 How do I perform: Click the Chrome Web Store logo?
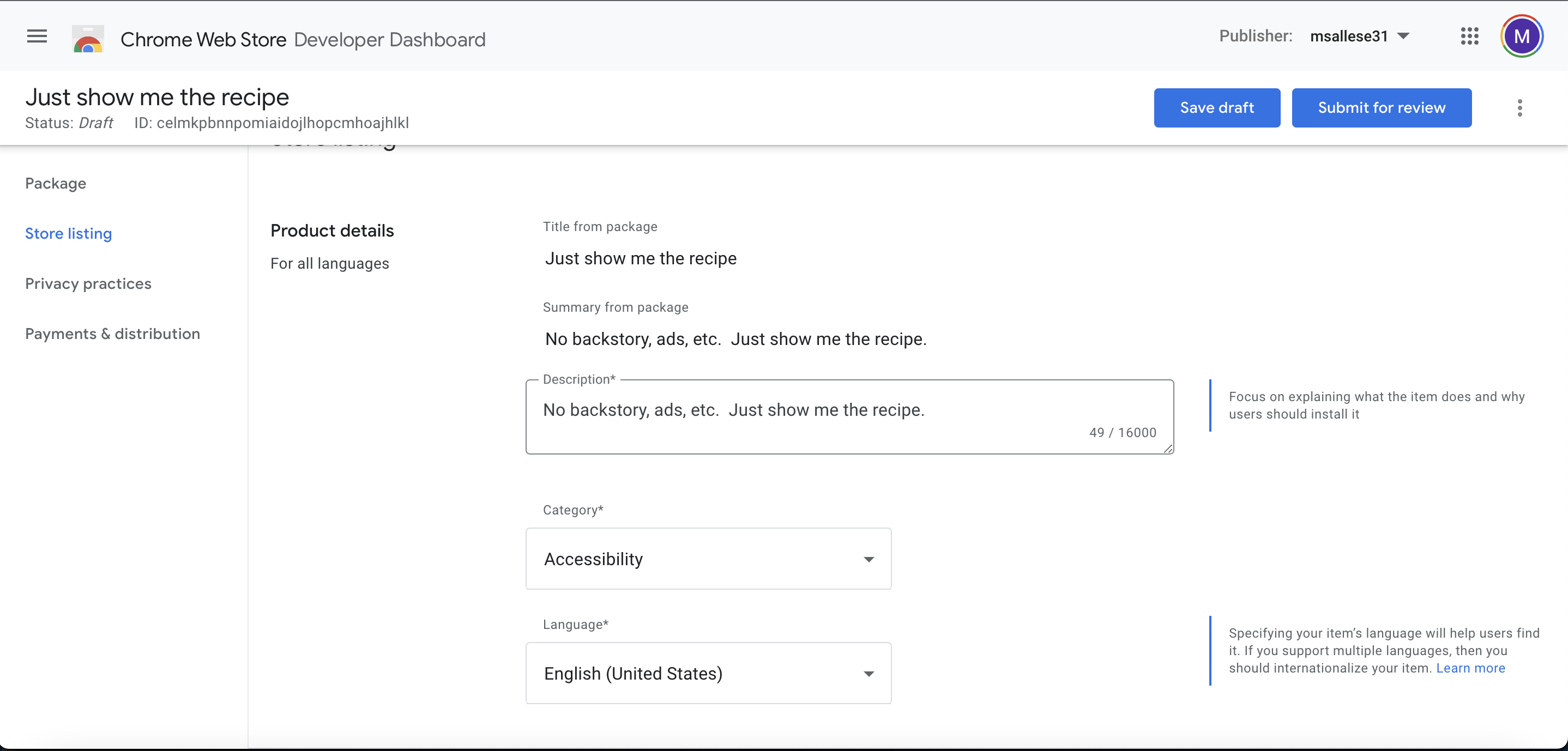coord(88,39)
